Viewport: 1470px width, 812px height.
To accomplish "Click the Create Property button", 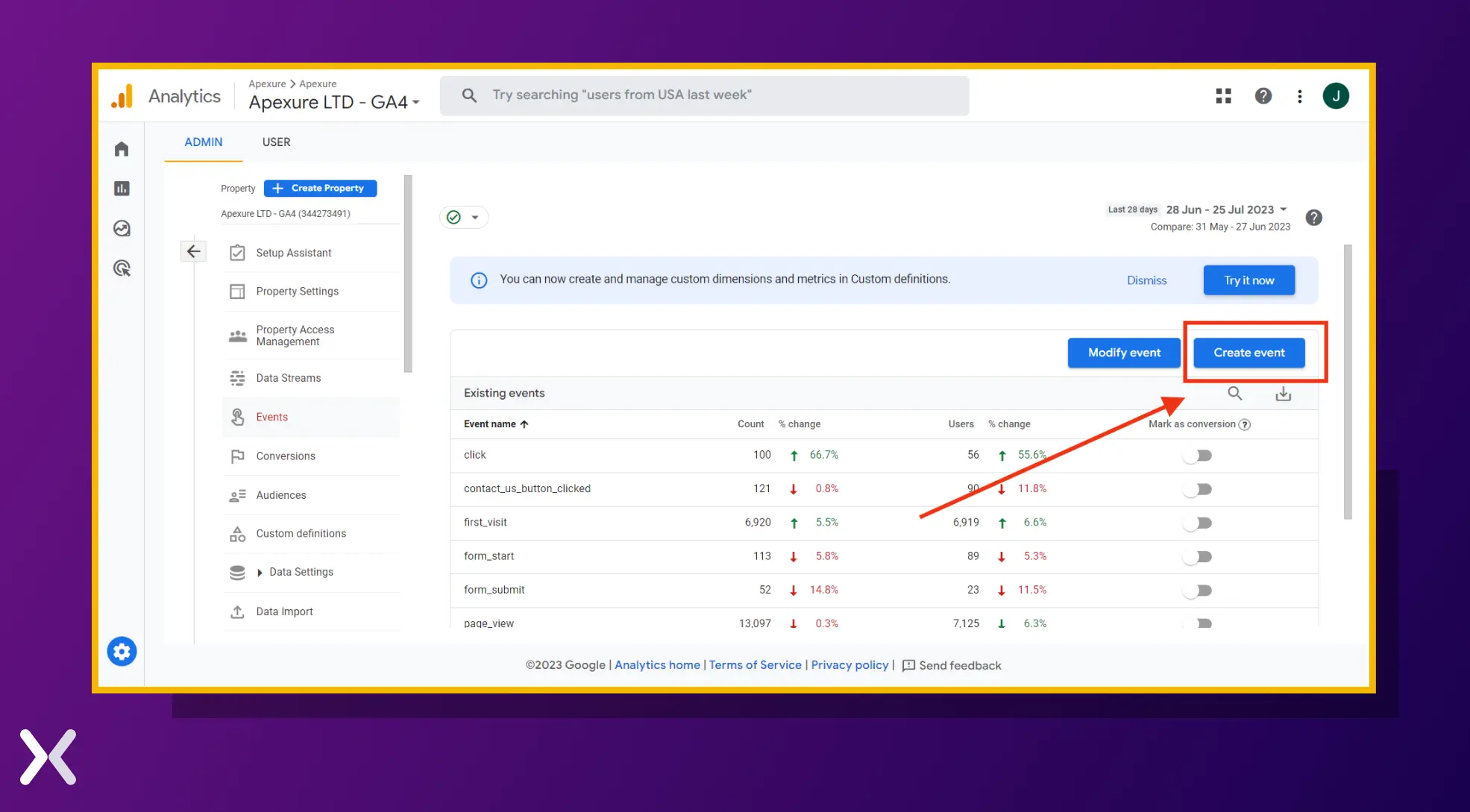I will [x=321, y=188].
